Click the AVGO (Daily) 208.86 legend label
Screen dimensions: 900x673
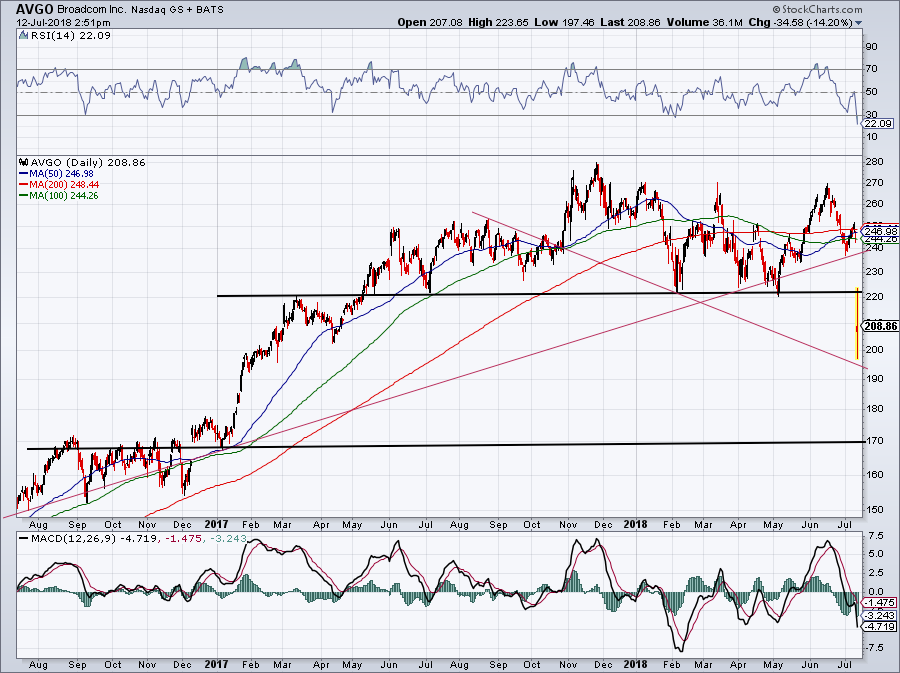click(88, 162)
